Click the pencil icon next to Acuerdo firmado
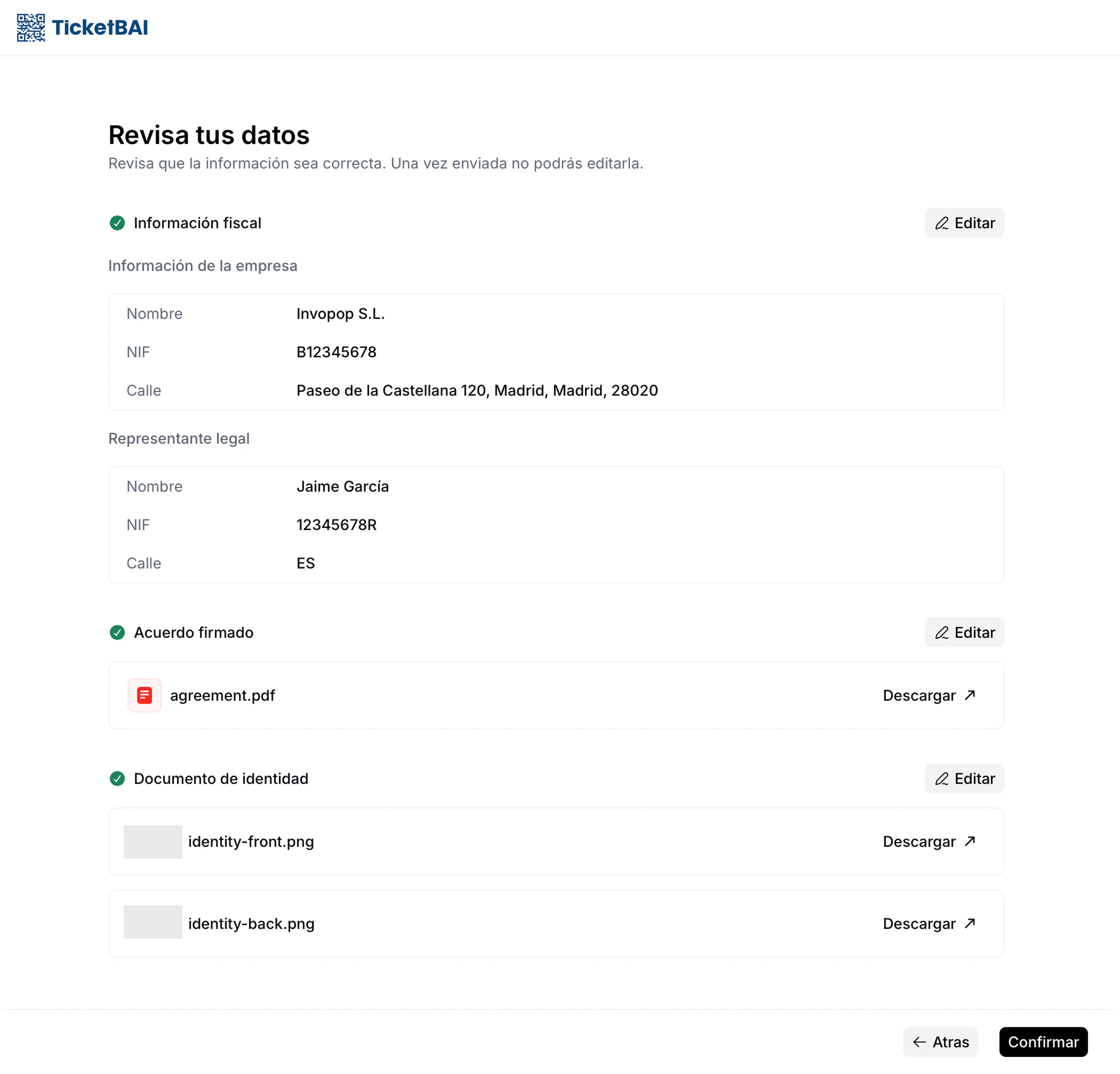Image resolution: width=1120 pixels, height=1074 pixels. 942,632
